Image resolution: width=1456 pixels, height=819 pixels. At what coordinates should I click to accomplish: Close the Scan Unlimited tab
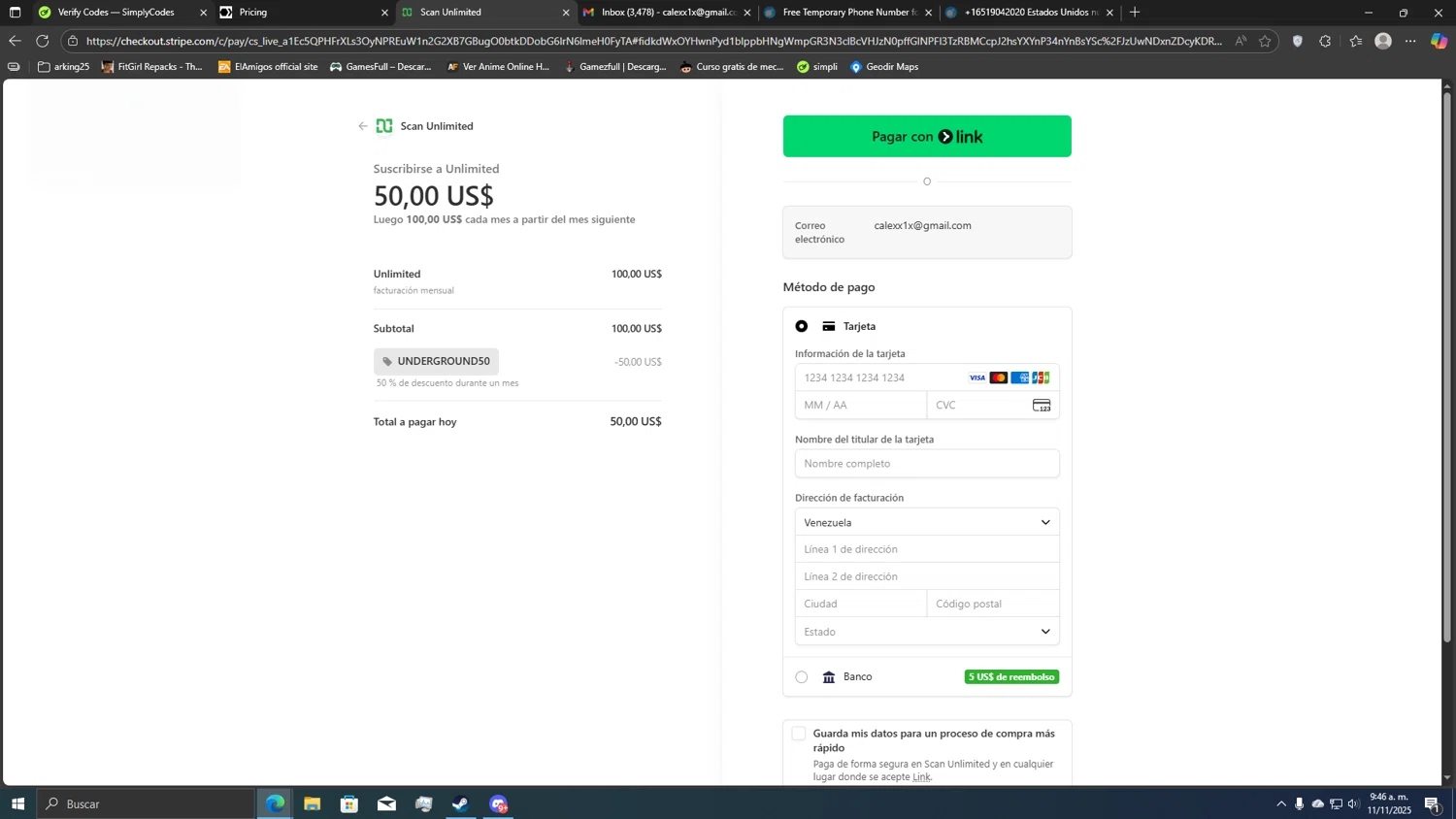click(x=566, y=13)
